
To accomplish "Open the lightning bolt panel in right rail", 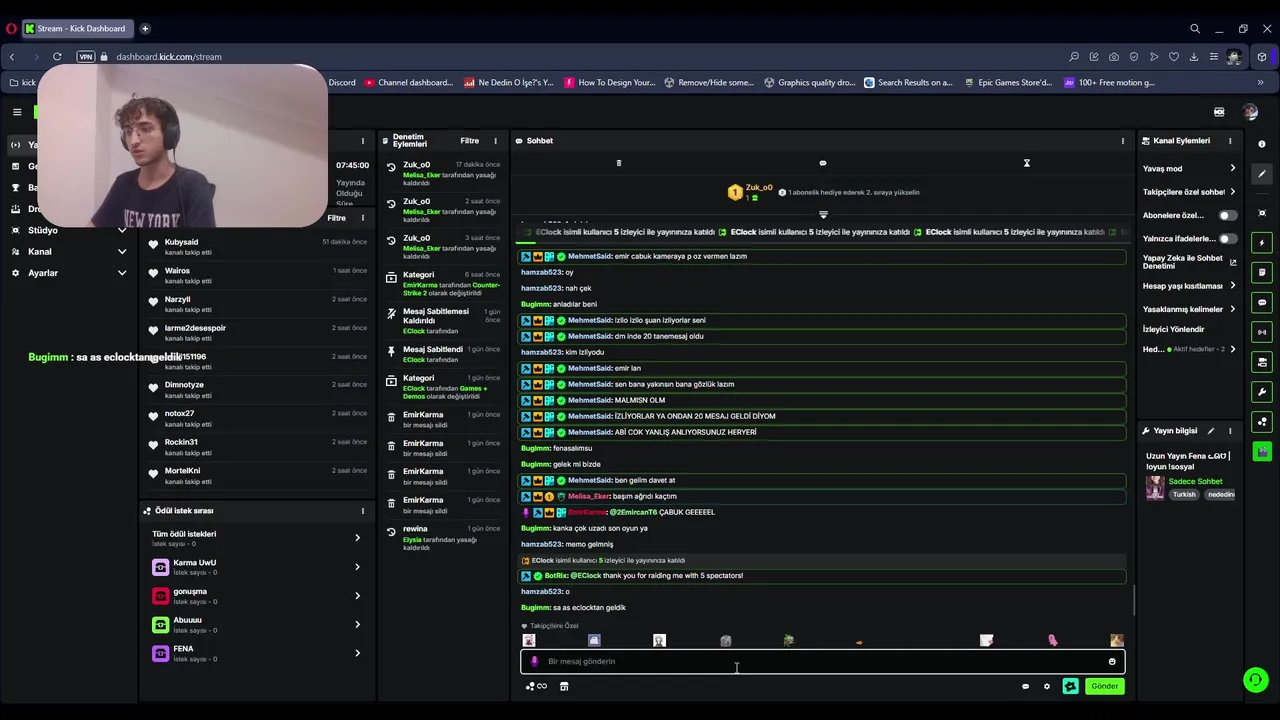I will [1262, 243].
